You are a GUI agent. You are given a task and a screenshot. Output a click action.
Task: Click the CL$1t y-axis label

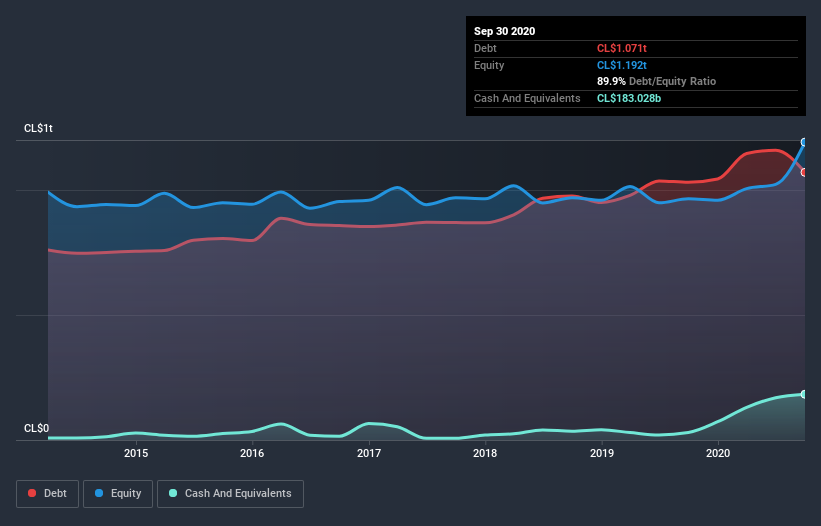38,128
